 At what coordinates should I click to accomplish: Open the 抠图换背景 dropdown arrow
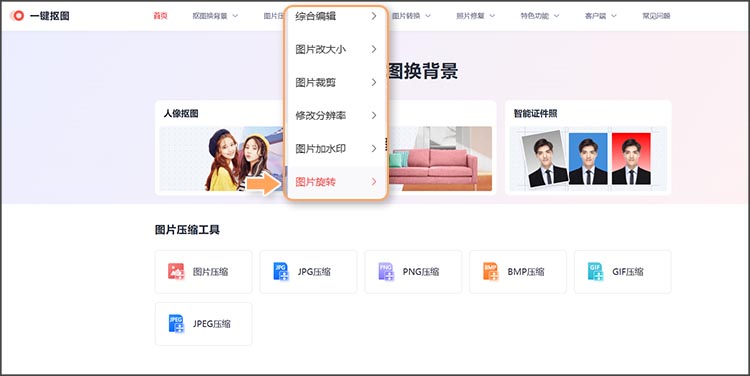235,16
